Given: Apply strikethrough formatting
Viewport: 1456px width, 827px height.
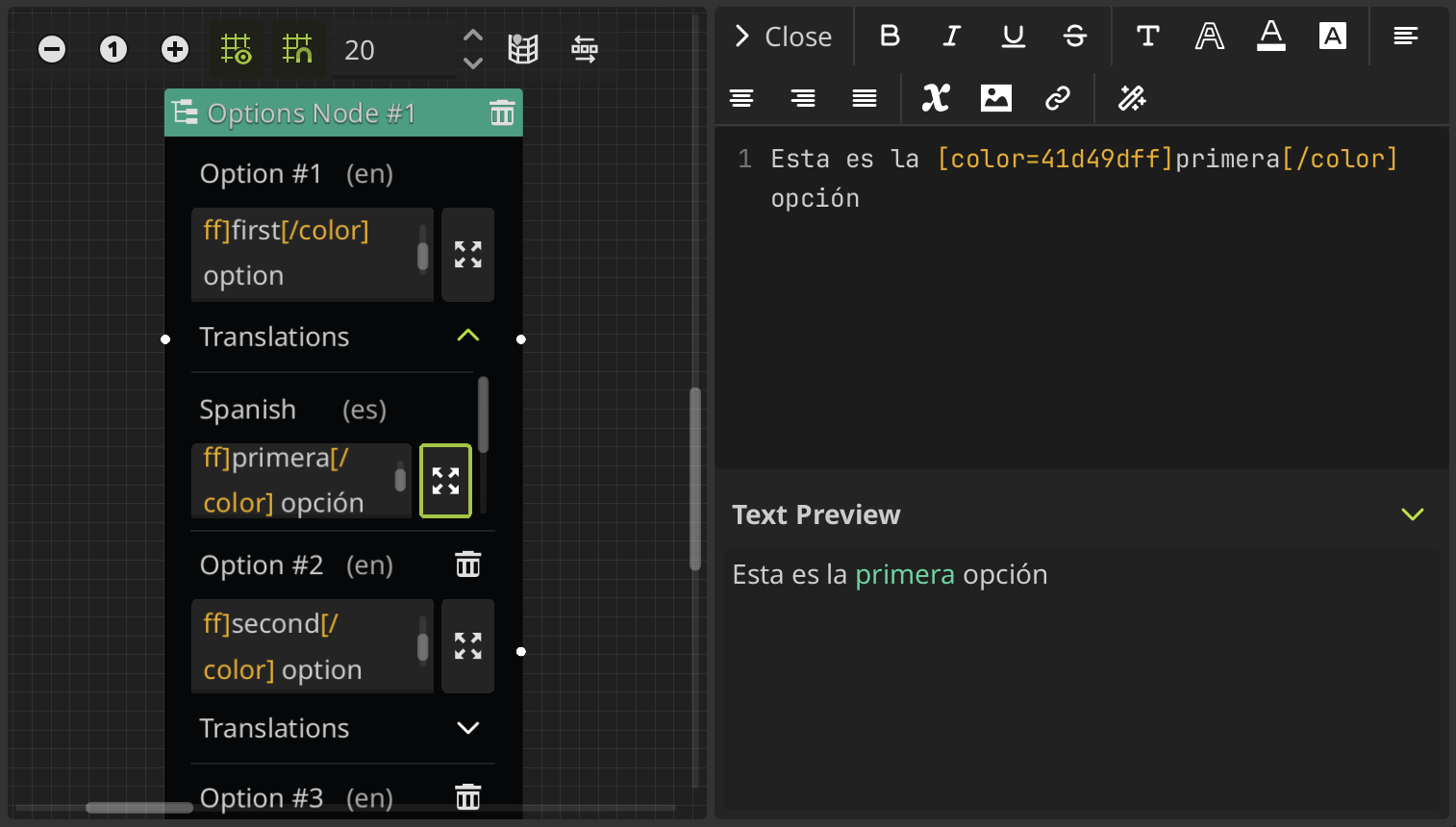Looking at the screenshot, I should click(1074, 37).
